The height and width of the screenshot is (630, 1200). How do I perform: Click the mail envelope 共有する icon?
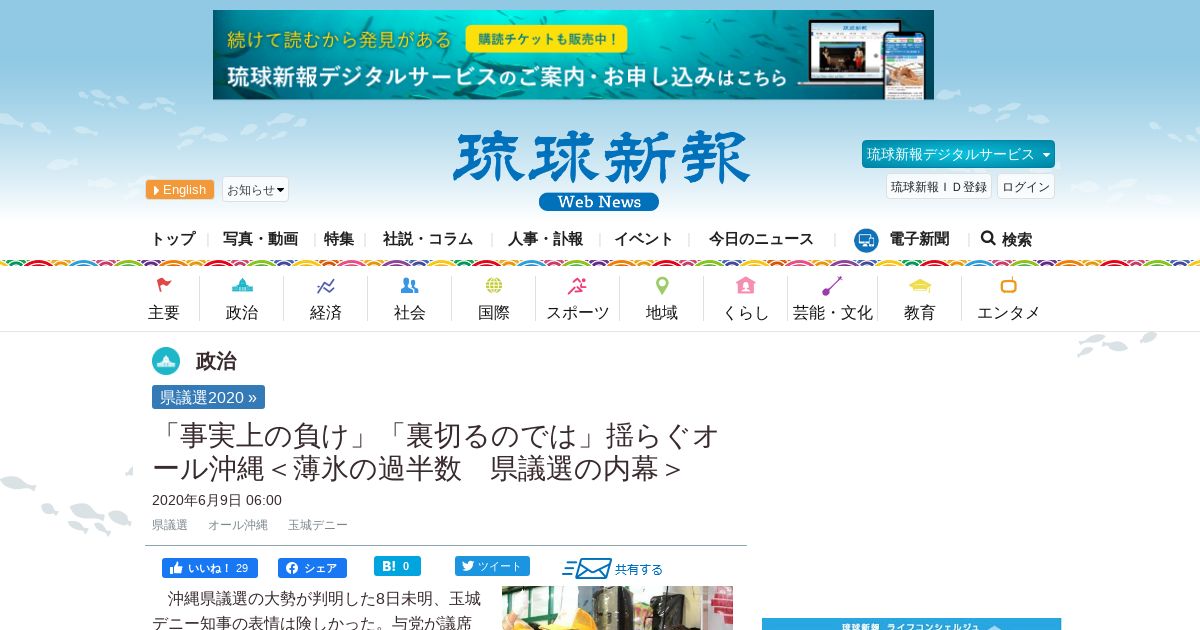point(587,568)
